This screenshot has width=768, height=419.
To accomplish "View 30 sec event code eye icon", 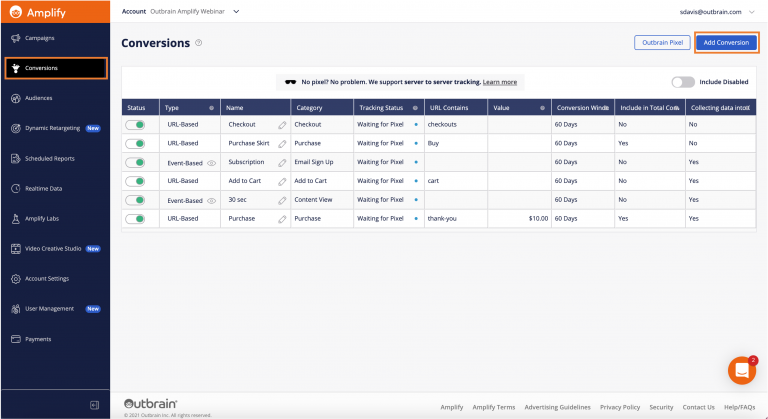I will (x=212, y=201).
